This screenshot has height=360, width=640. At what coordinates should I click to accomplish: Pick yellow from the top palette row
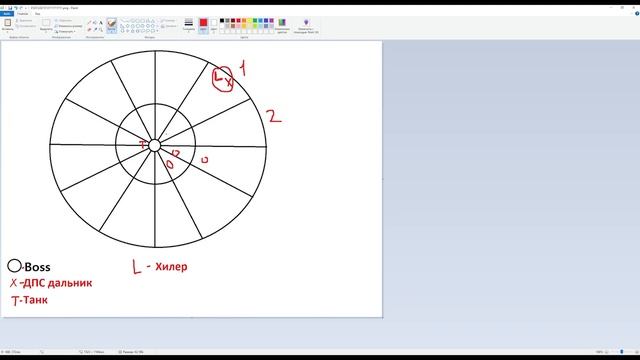[249, 20]
